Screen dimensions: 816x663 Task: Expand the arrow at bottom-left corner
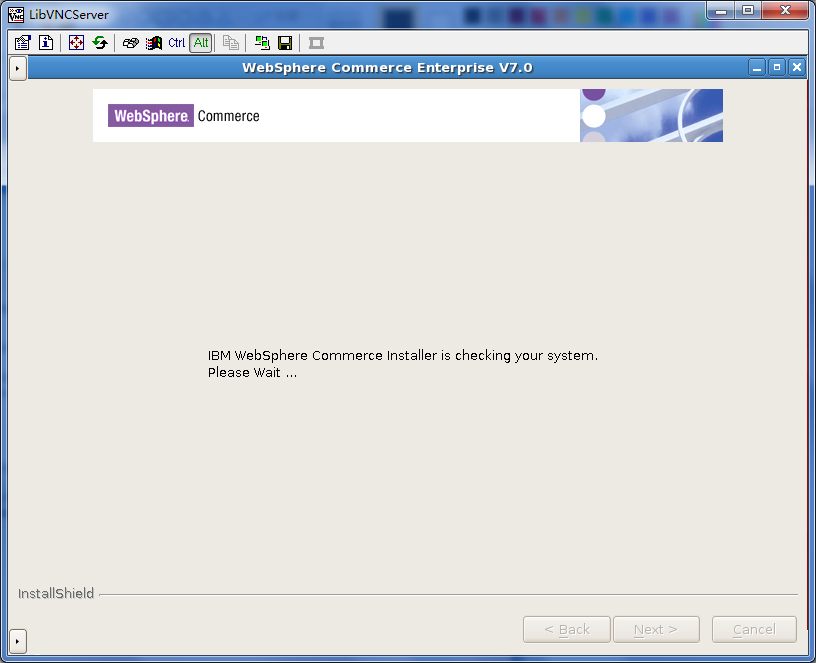point(18,641)
